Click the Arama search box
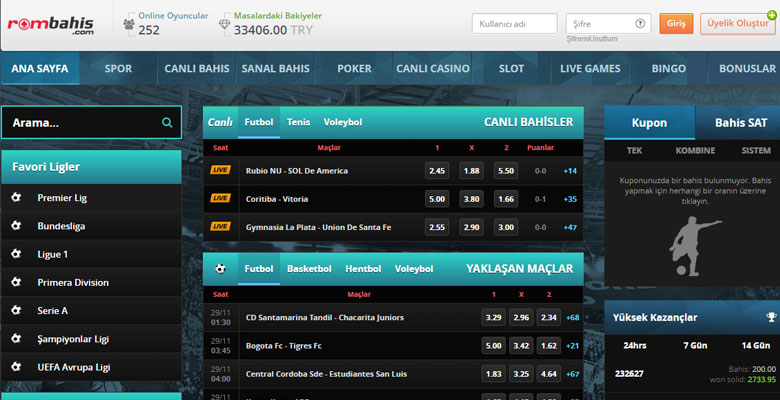780x400 pixels. pyautogui.click(x=92, y=122)
